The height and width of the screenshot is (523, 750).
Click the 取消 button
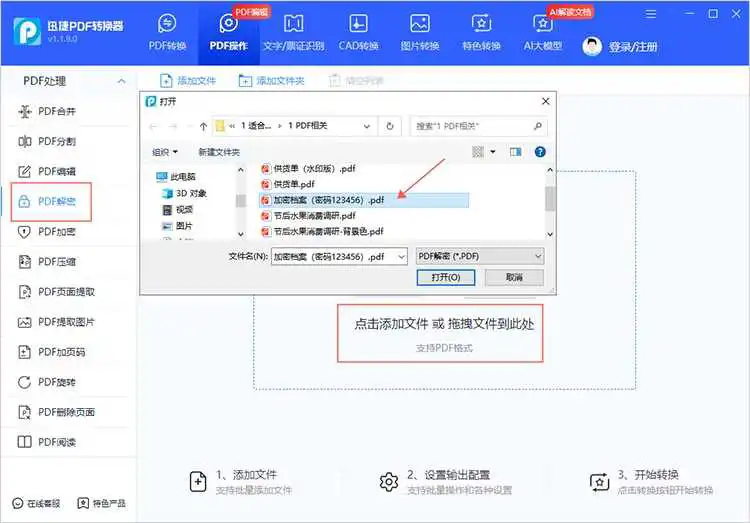[x=514, y=277]
